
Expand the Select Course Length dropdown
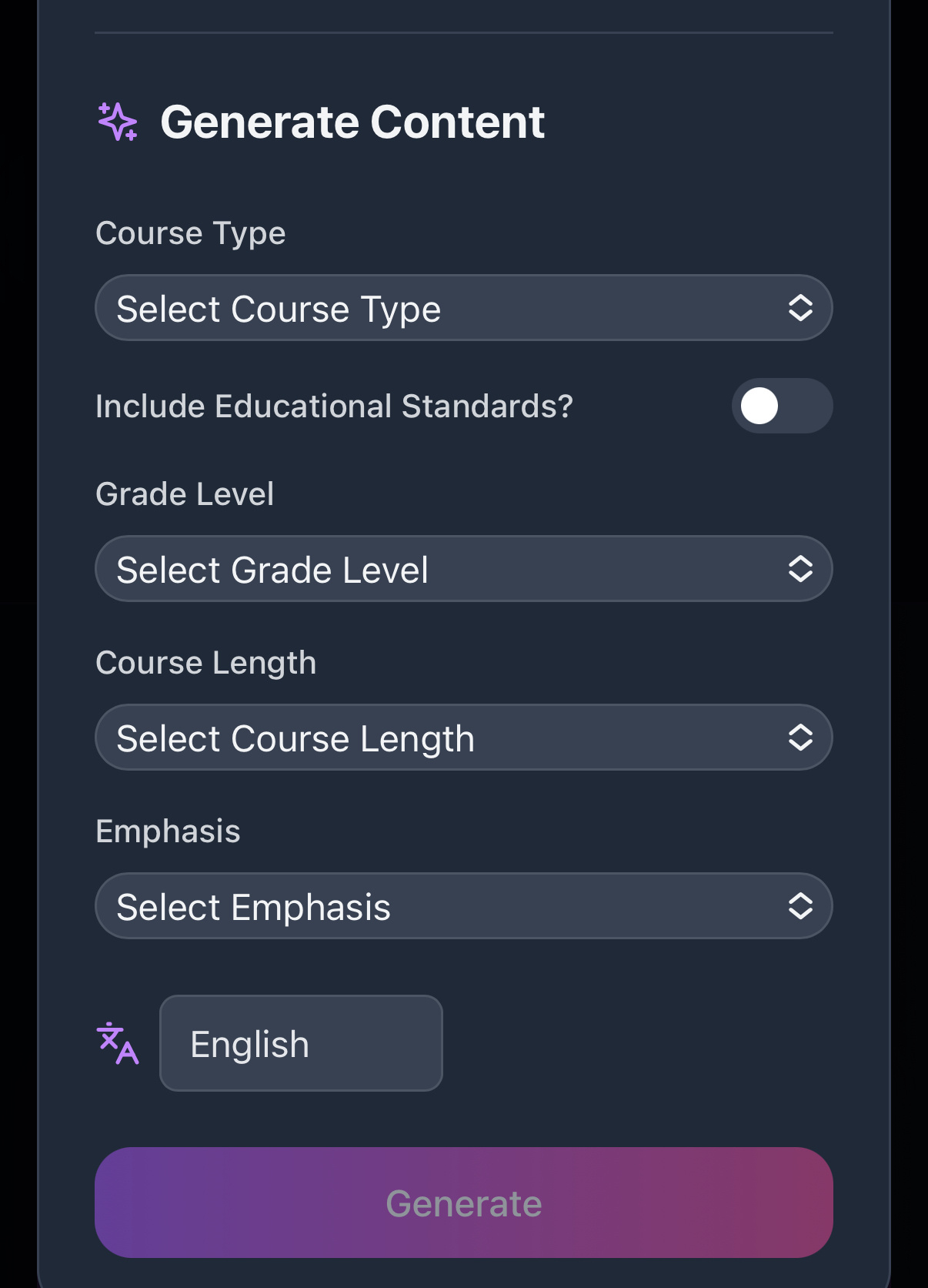coord(464,738)
